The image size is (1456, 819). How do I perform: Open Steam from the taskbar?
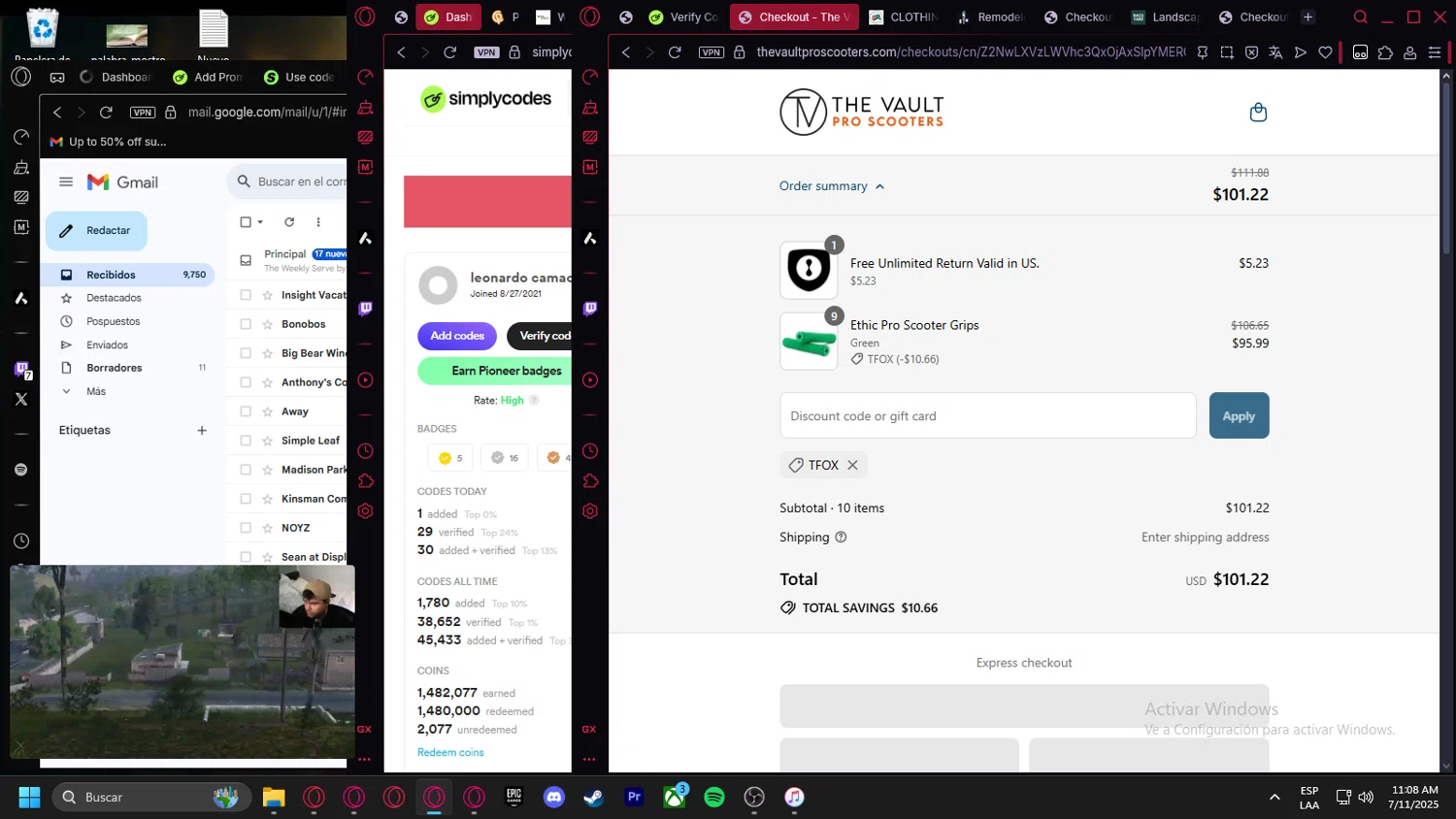594,797
